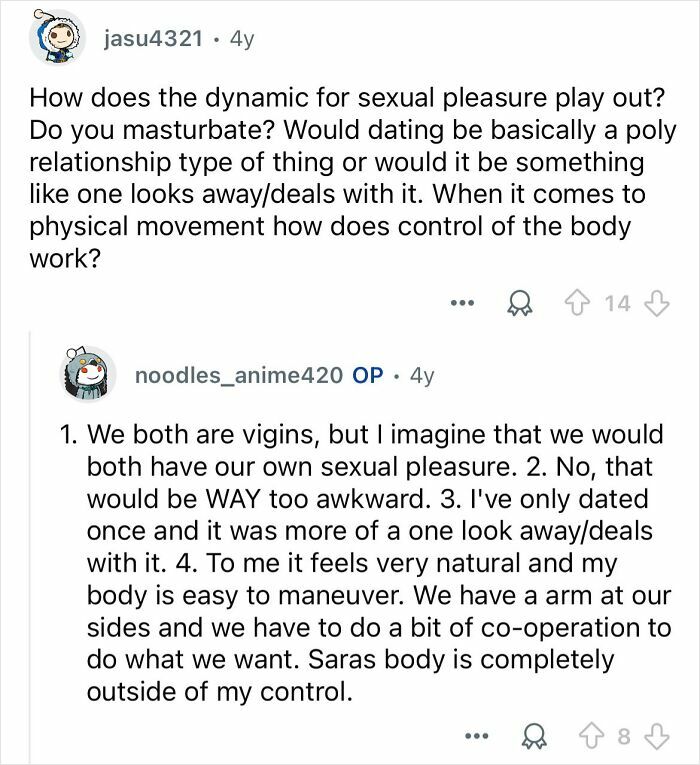Open noodles_anime420 avatar profile picture

tap(88, 374)
